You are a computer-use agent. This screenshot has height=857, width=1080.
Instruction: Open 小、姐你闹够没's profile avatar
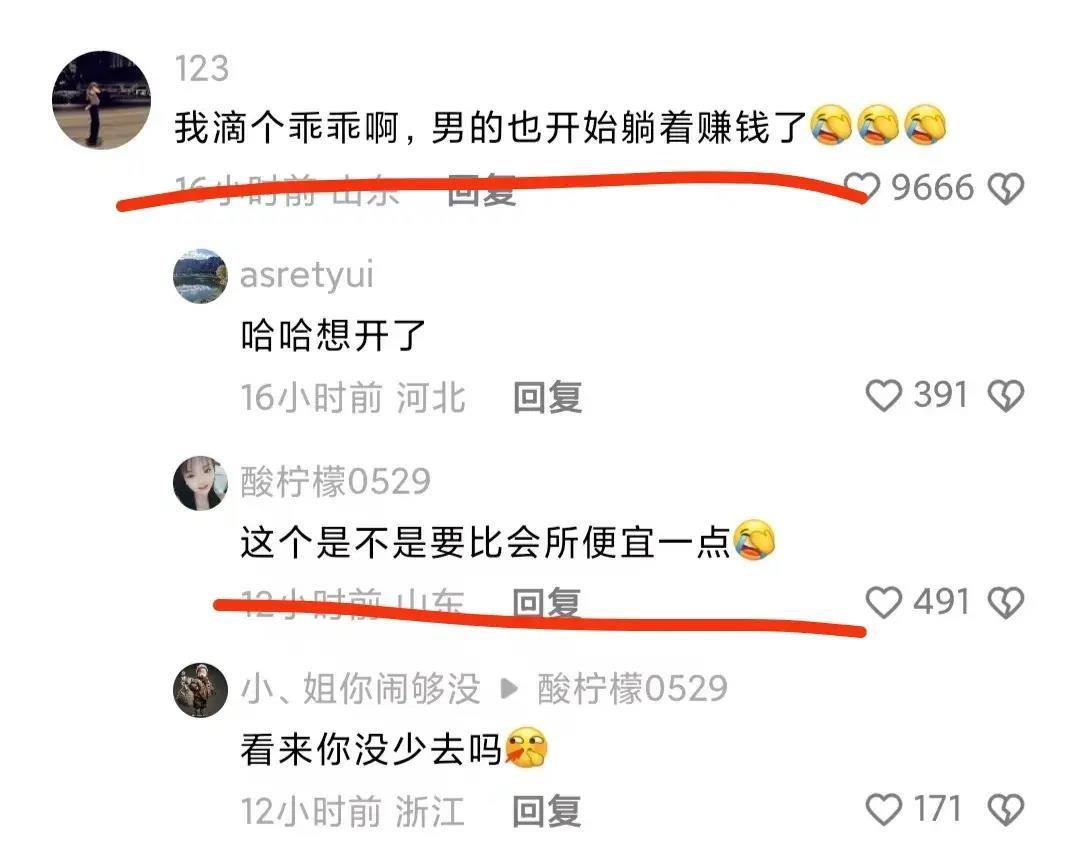[x=200, y=690]
